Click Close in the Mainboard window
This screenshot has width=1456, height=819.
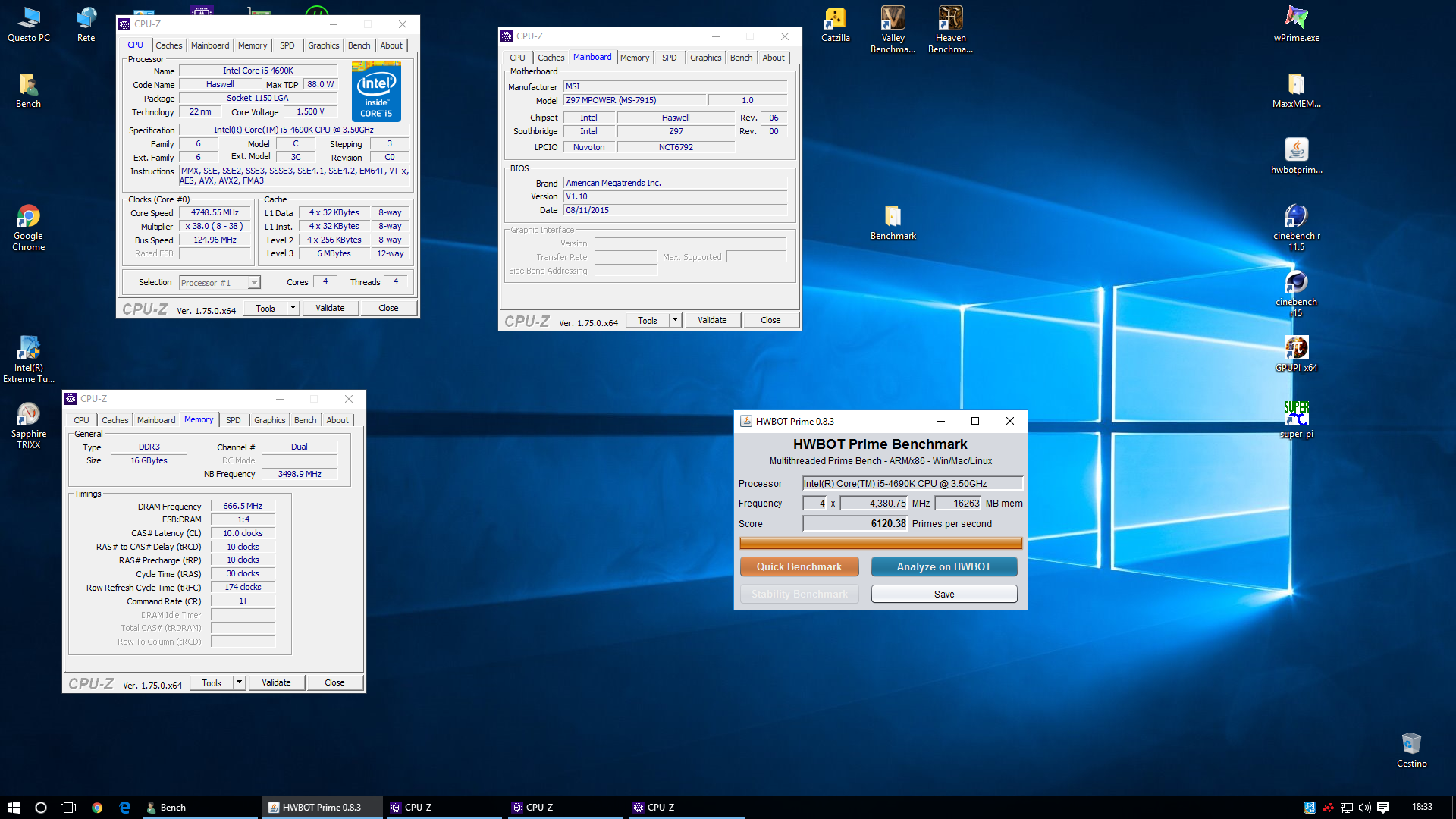770,320
